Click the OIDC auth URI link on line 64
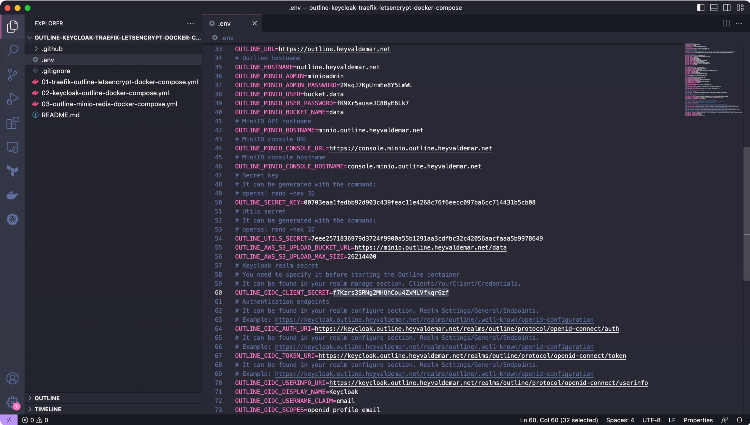Viewport: 750px width, 425px height. coord(466,329)
